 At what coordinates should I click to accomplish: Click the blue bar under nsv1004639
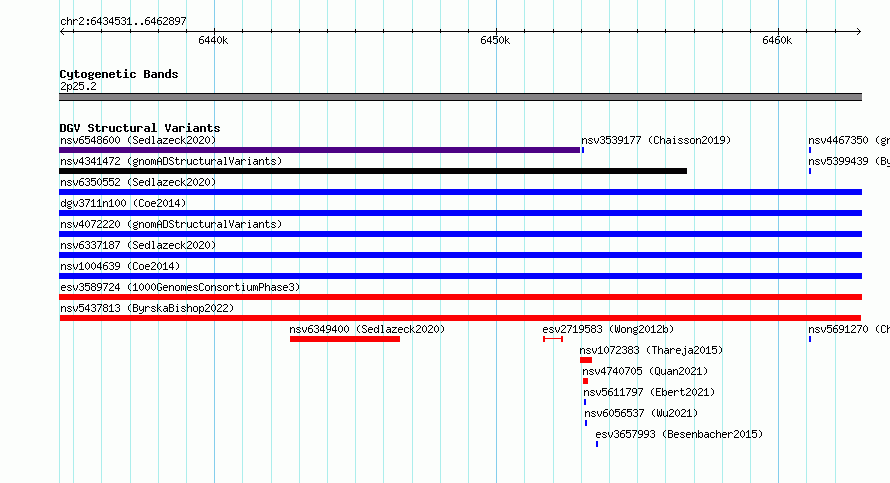(x=460, y=276)
